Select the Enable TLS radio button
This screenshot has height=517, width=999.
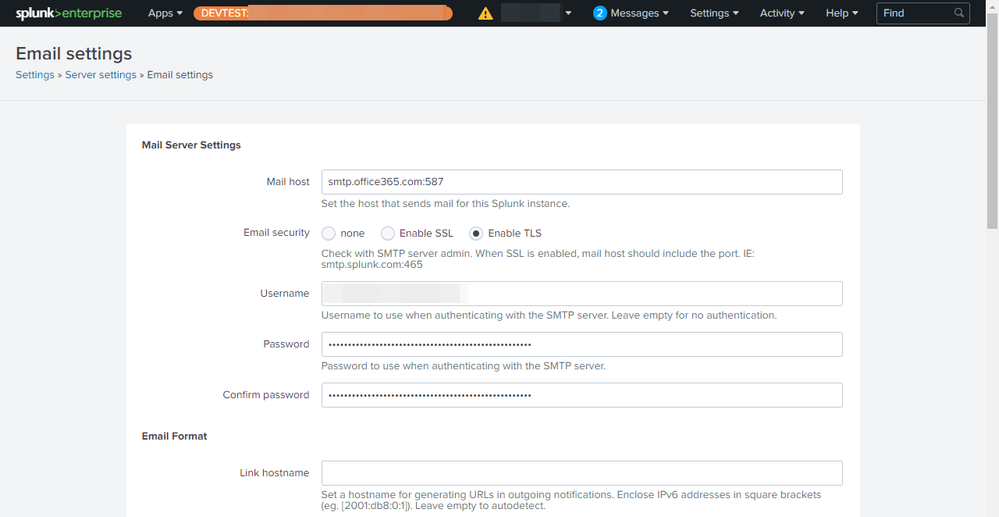(476, 233)
